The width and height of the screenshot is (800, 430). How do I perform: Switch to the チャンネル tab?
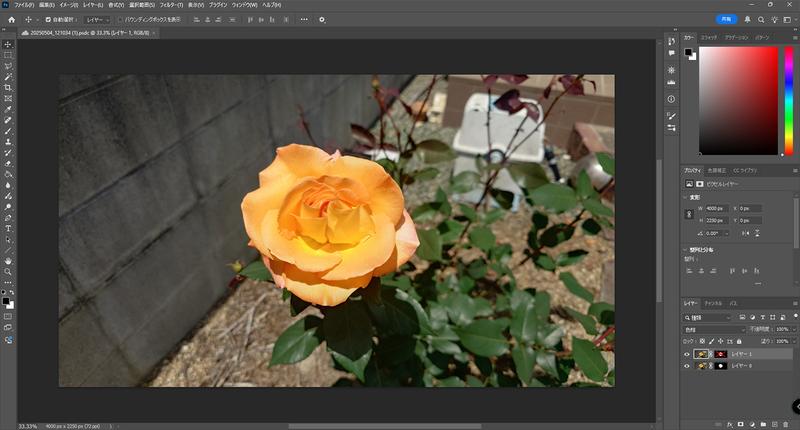tap(713, 302)
